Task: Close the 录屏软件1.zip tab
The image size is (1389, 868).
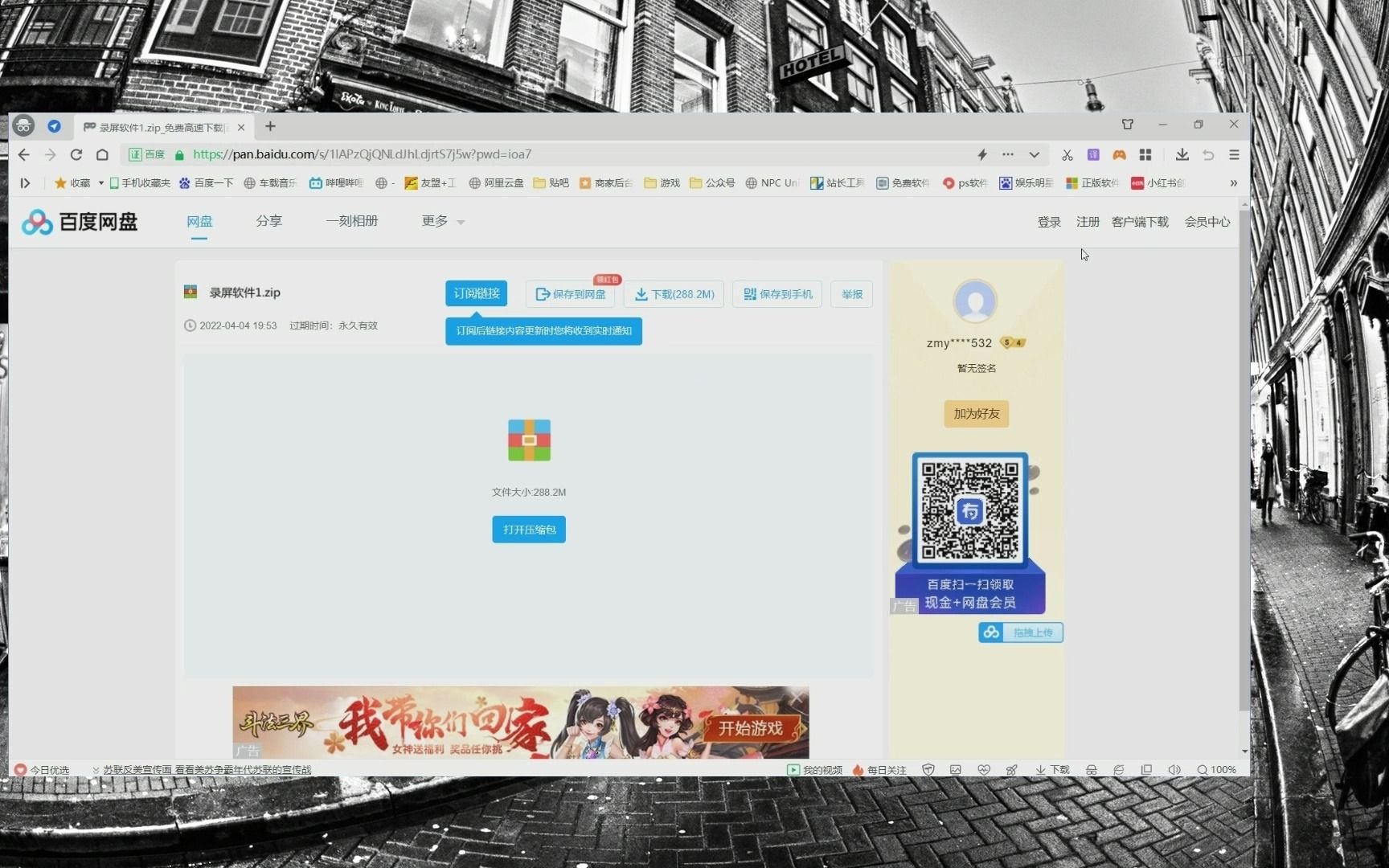Action: [x=241, y=127]
